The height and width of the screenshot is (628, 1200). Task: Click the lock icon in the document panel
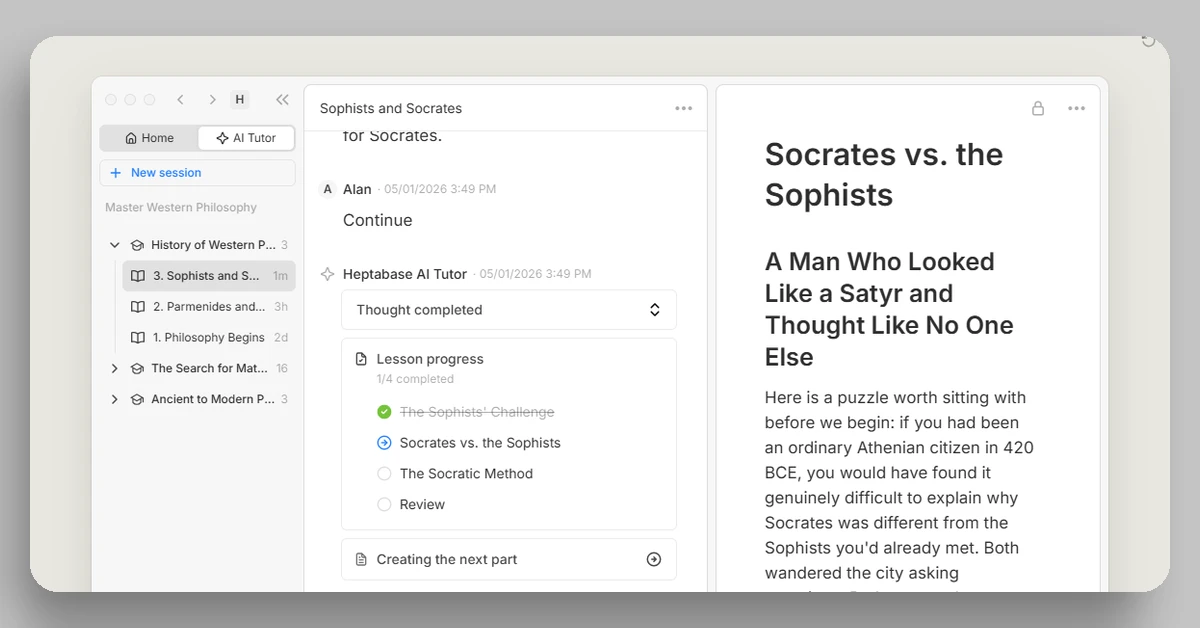tap(1038, 108)
